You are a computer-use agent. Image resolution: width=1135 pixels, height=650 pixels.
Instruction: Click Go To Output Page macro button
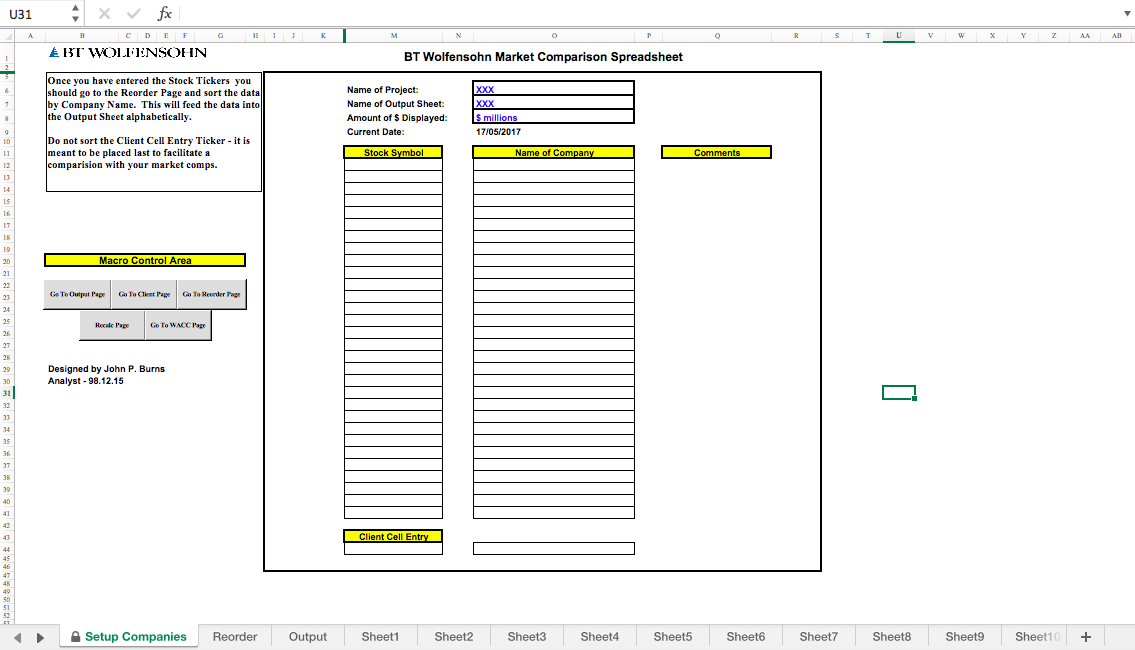point(77,295)
